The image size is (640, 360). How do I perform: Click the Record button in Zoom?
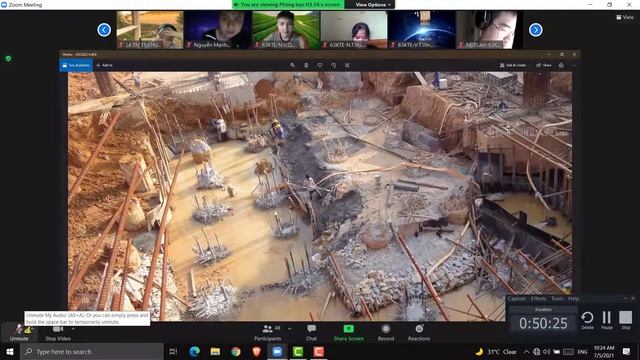[386, 333]
